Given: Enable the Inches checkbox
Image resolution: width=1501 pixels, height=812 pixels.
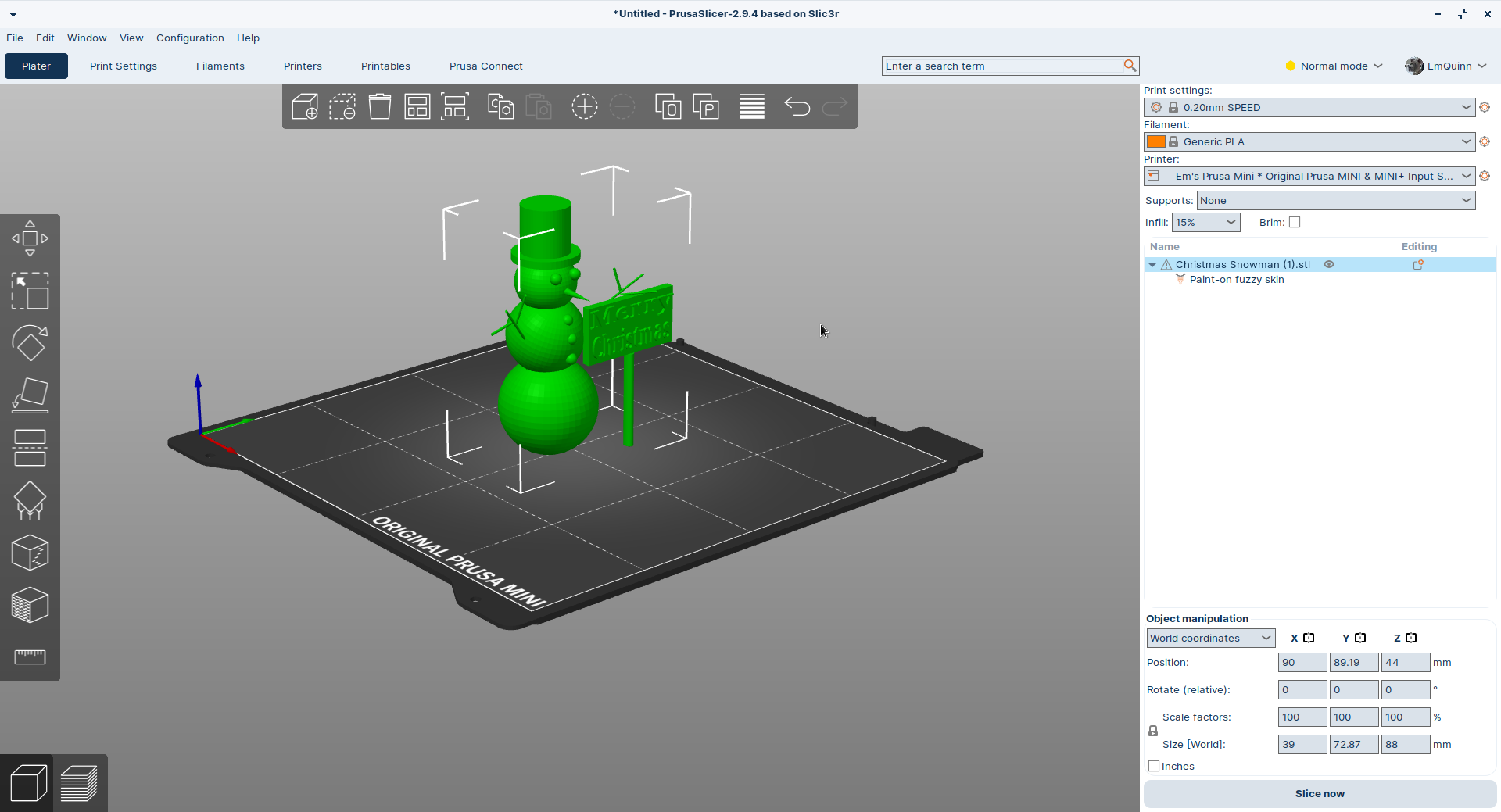Looking at the screenshot, I should click(x=1154, y=766).
